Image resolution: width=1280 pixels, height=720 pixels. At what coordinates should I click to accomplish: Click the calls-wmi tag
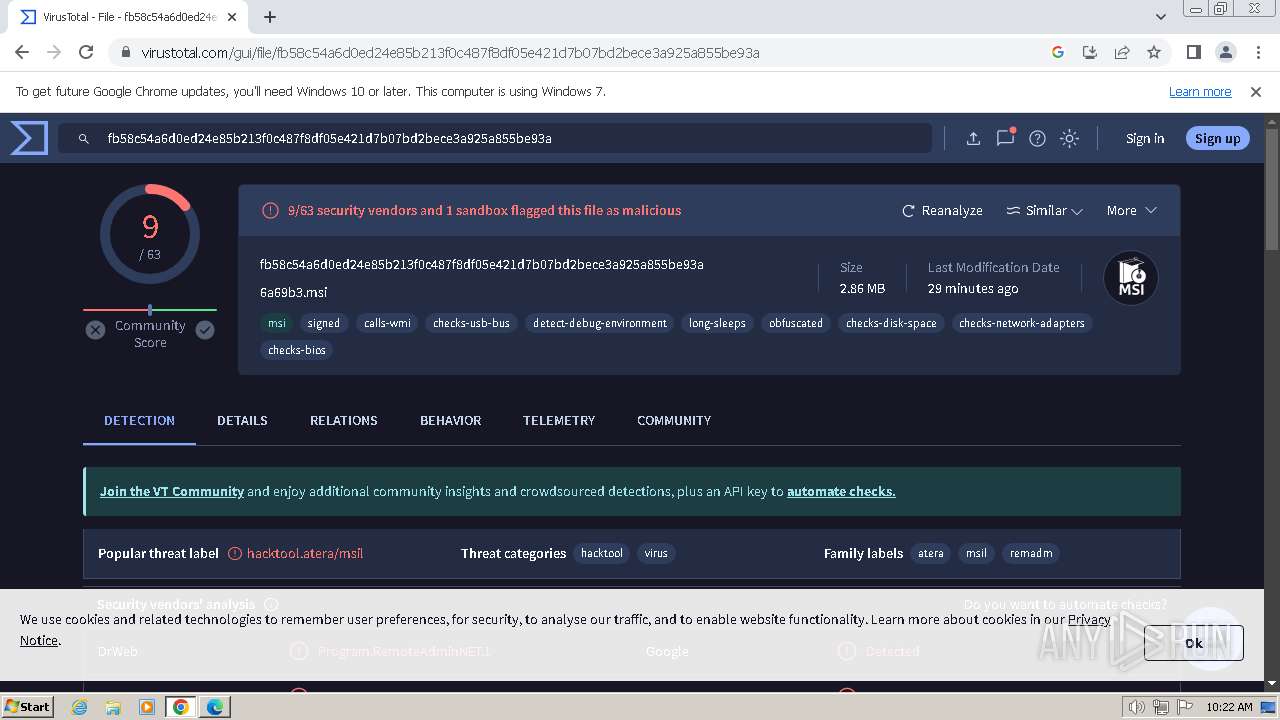[387, 323]
